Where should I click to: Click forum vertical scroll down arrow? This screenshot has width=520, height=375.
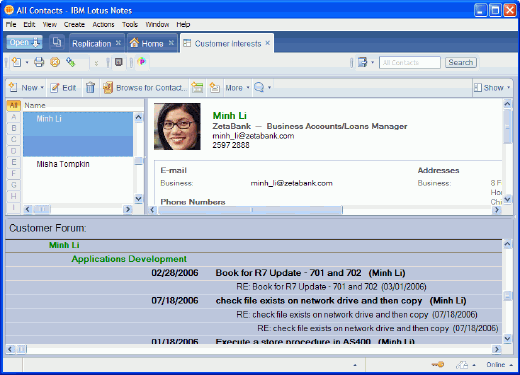[507, 339]
